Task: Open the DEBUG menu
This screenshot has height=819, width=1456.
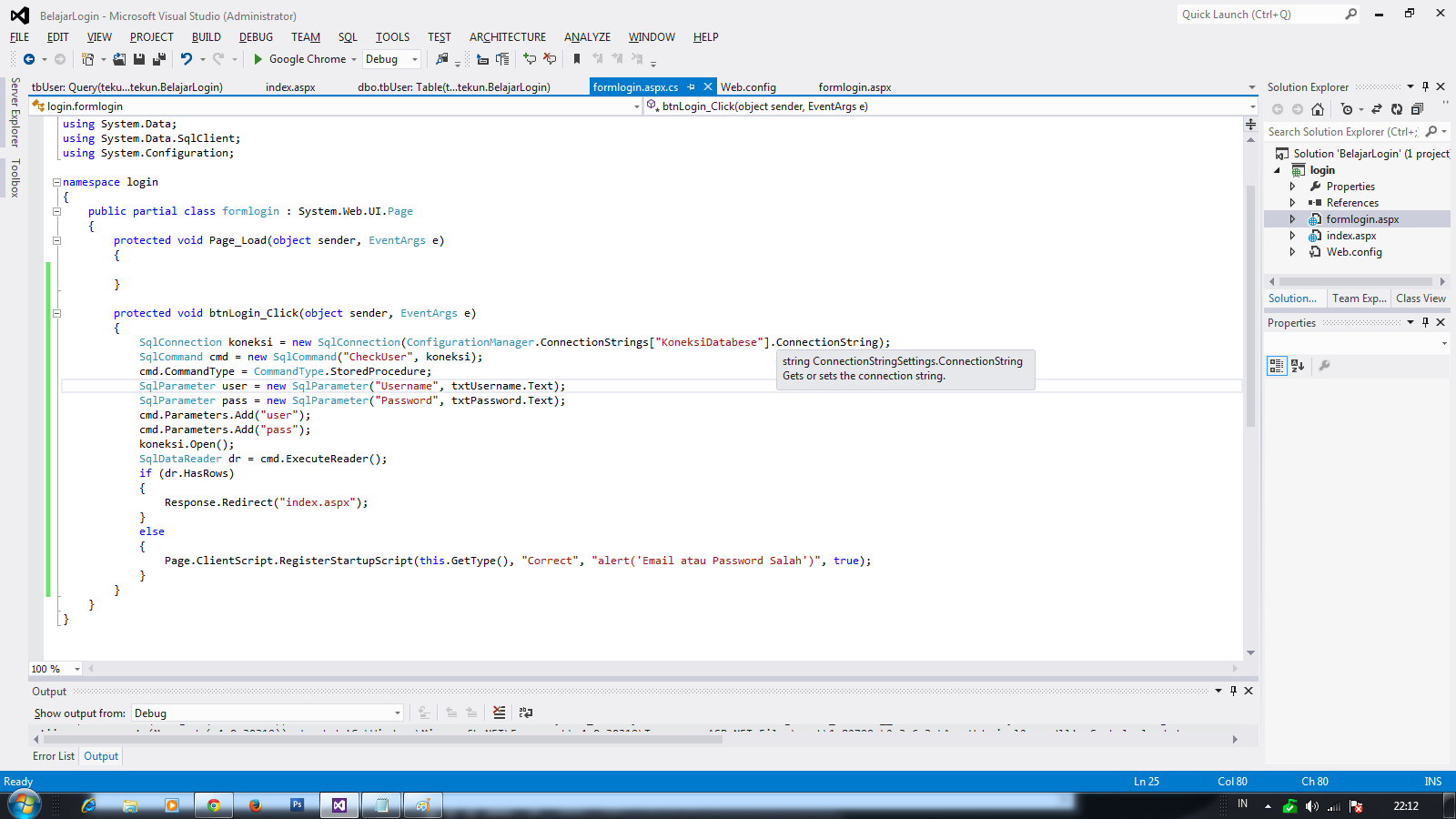Action: [256, 37]
